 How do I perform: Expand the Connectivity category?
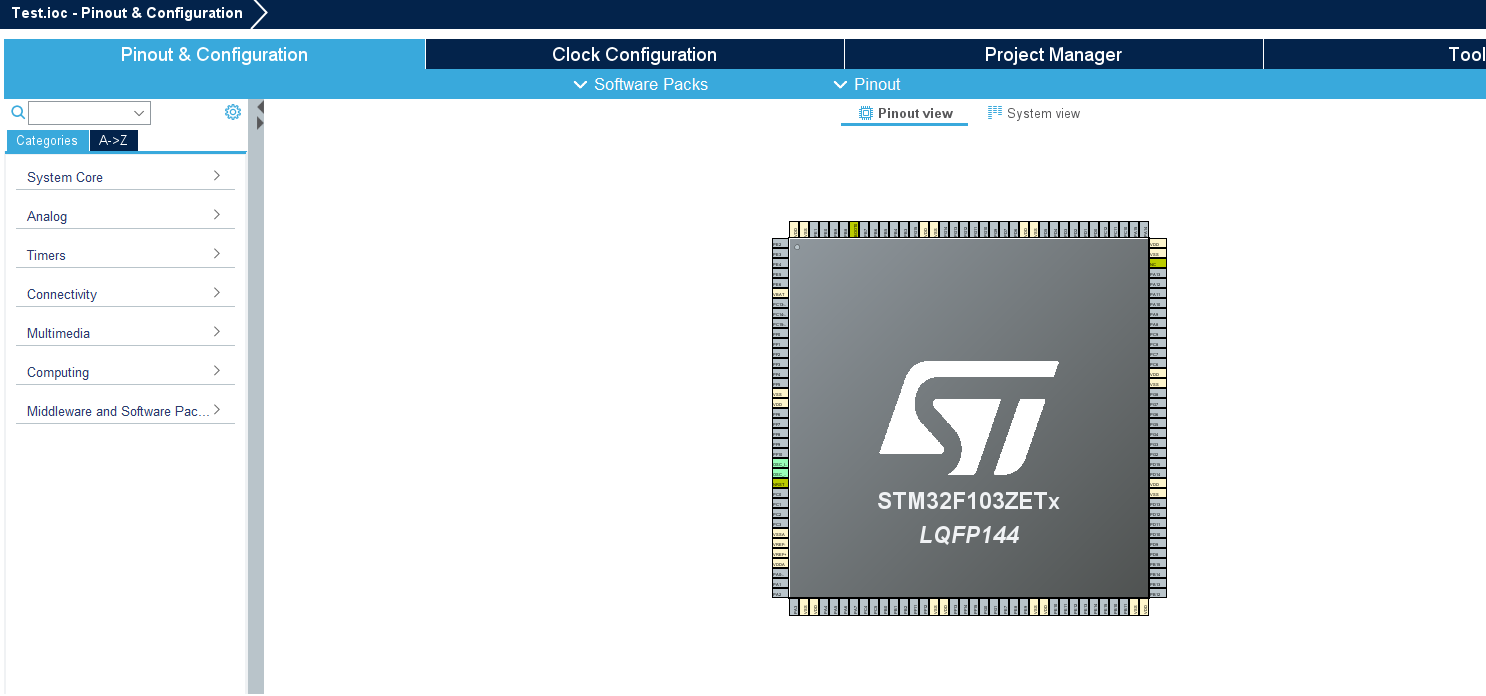(125, 294)
